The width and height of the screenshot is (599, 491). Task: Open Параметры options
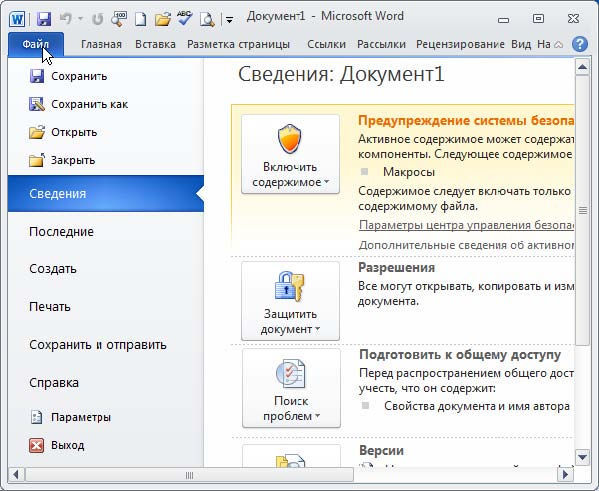pos(70,417)
